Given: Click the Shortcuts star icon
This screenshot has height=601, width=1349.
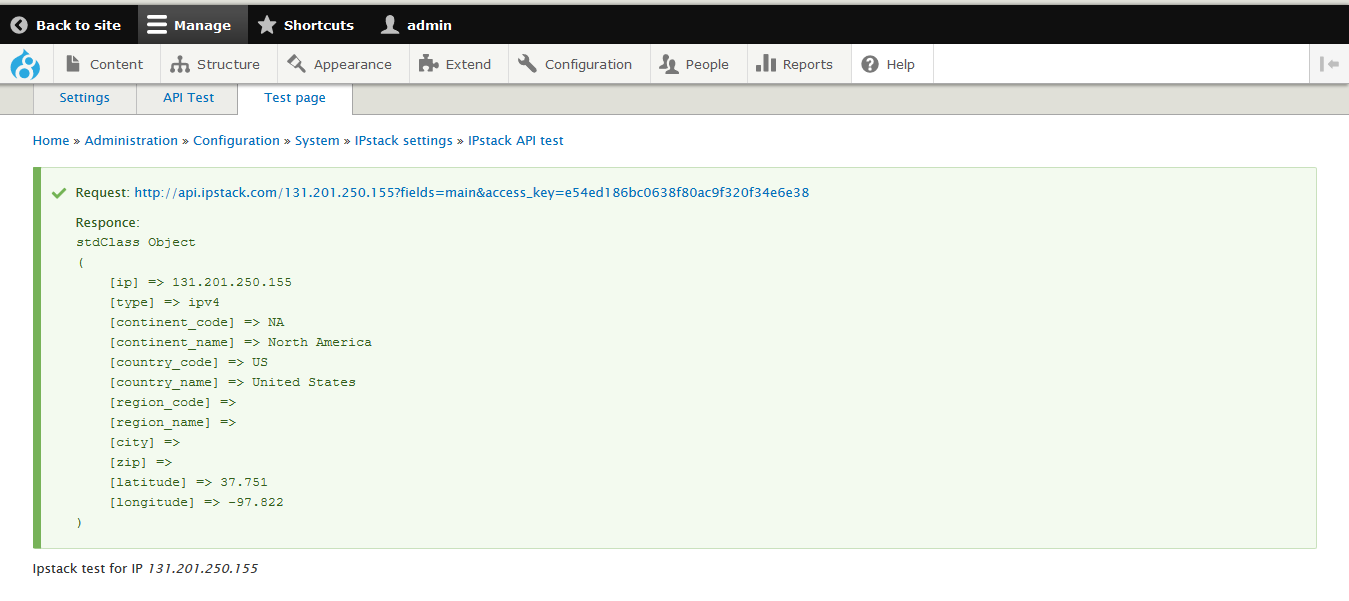Looking at the screenshot, I should coord(267,25).
